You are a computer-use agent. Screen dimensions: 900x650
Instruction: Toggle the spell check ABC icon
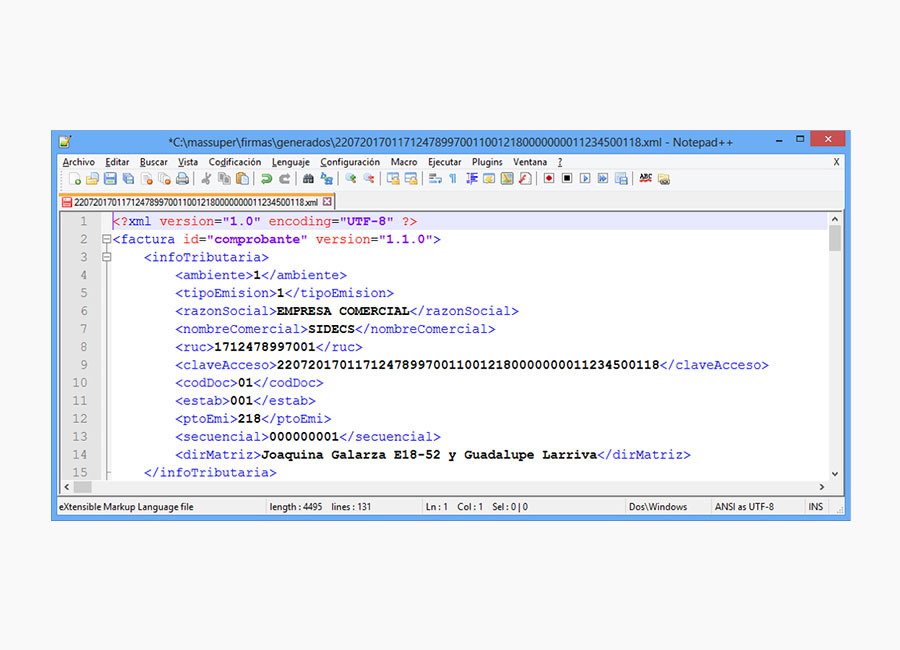click(646, 179)
